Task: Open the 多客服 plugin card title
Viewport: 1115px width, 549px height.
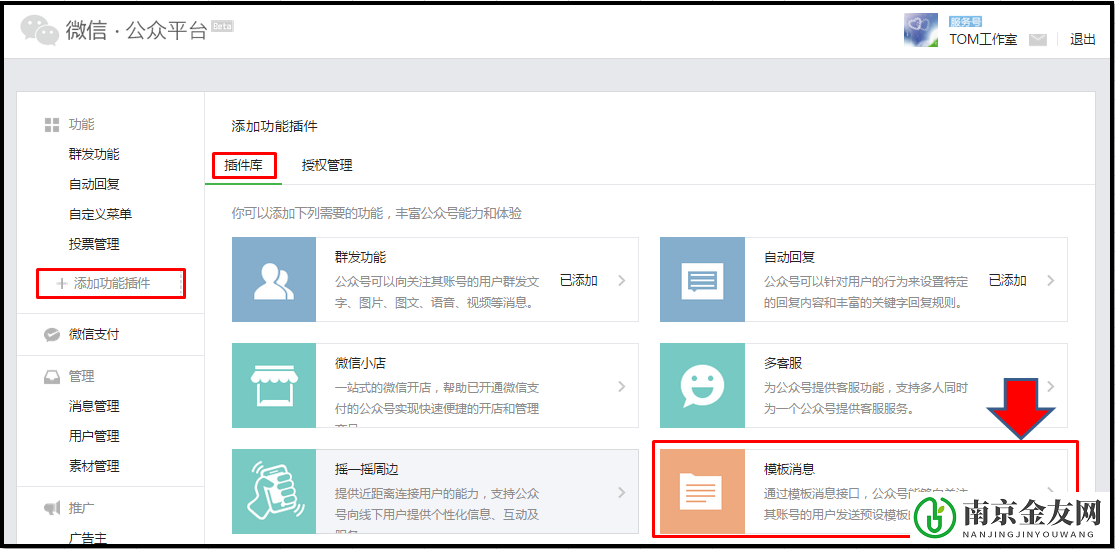Action: tap(783, 363)
